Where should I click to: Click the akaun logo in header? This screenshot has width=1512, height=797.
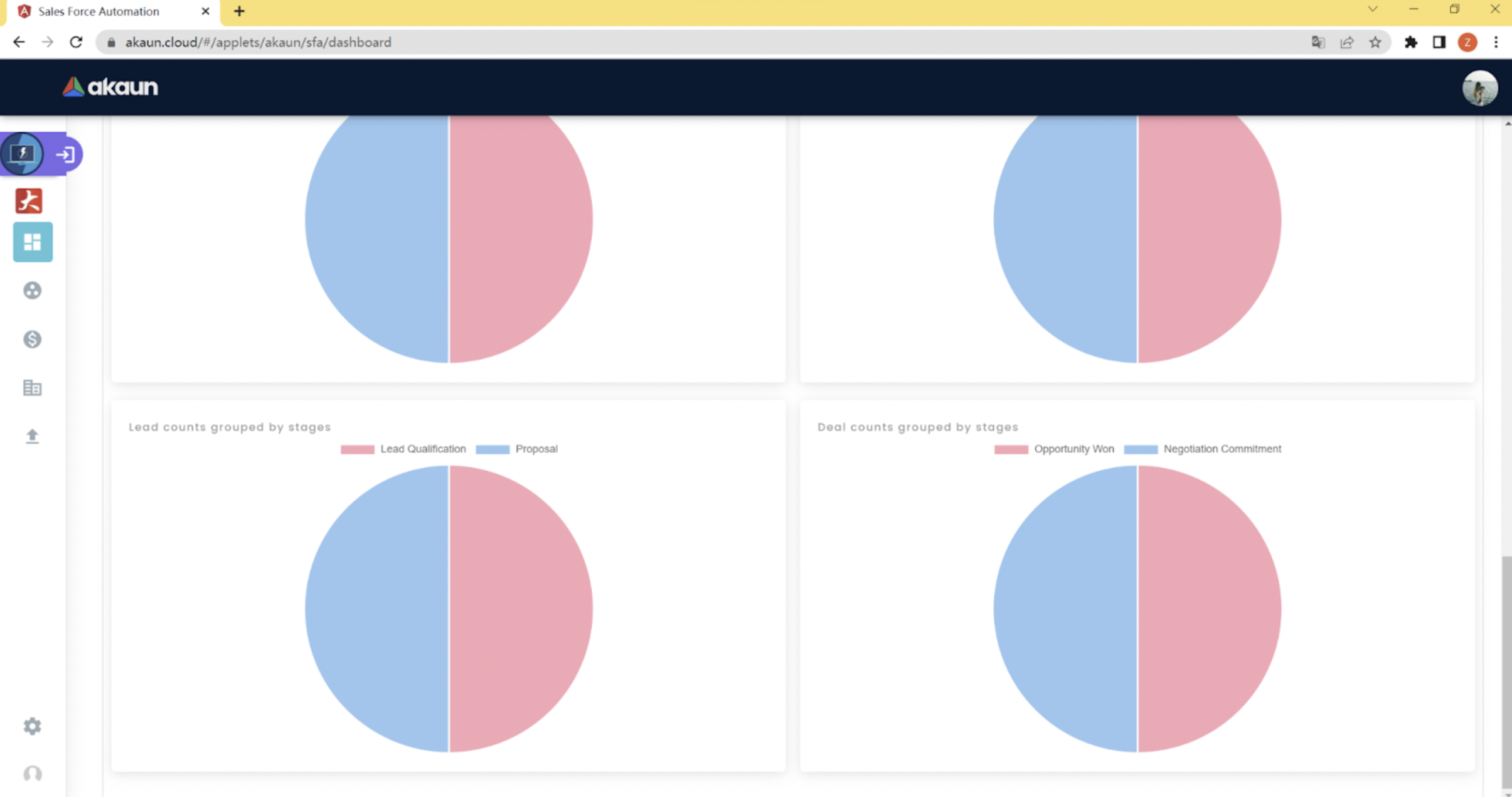pyautogui.click(x=110, y=87)
